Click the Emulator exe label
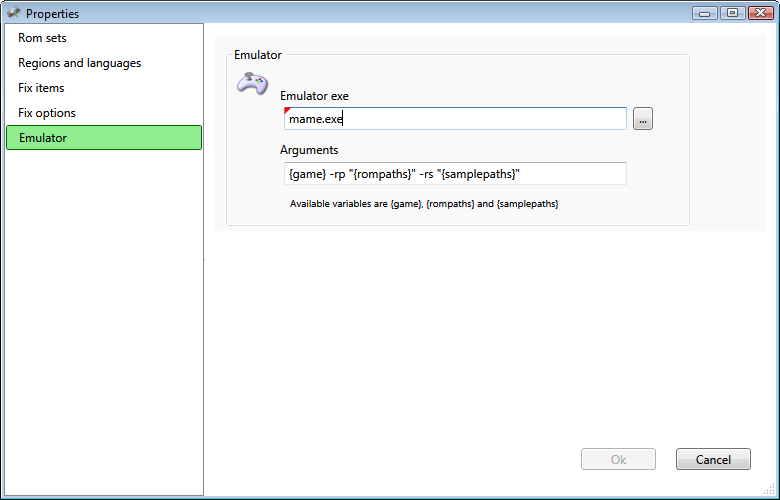 (314, 96)
